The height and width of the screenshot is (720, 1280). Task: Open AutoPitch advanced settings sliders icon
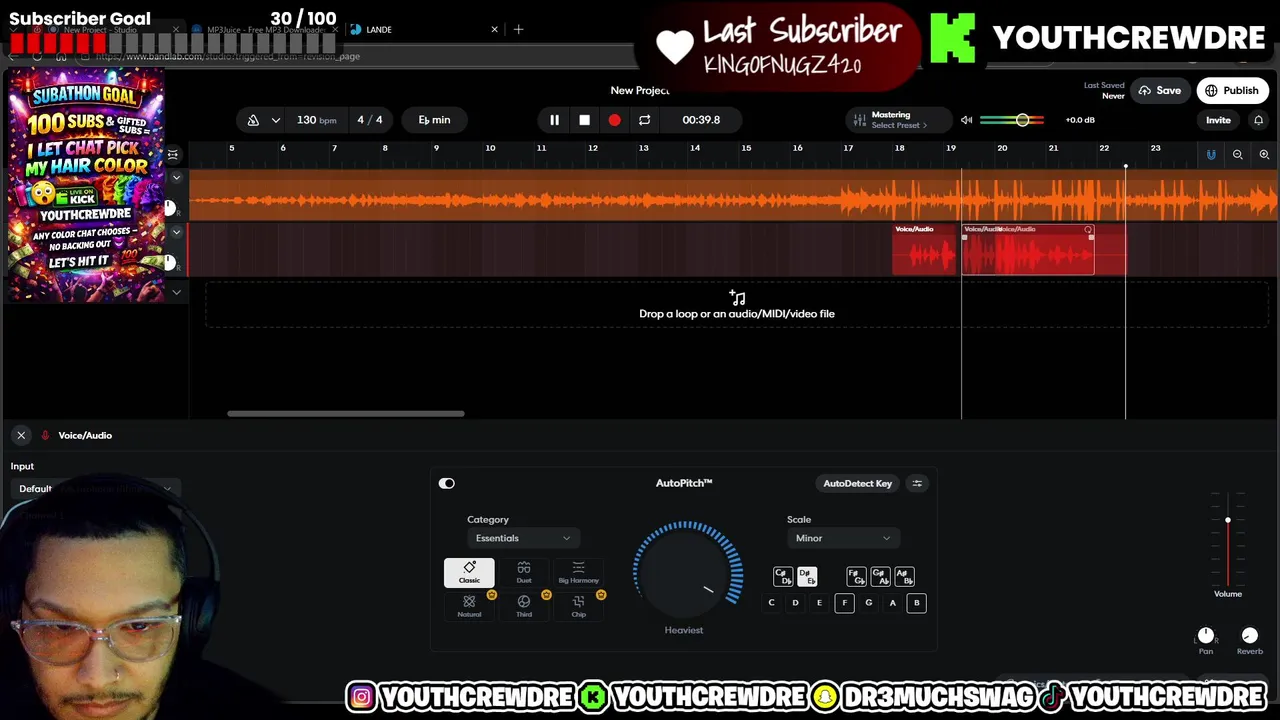click(x=917, y=484)
